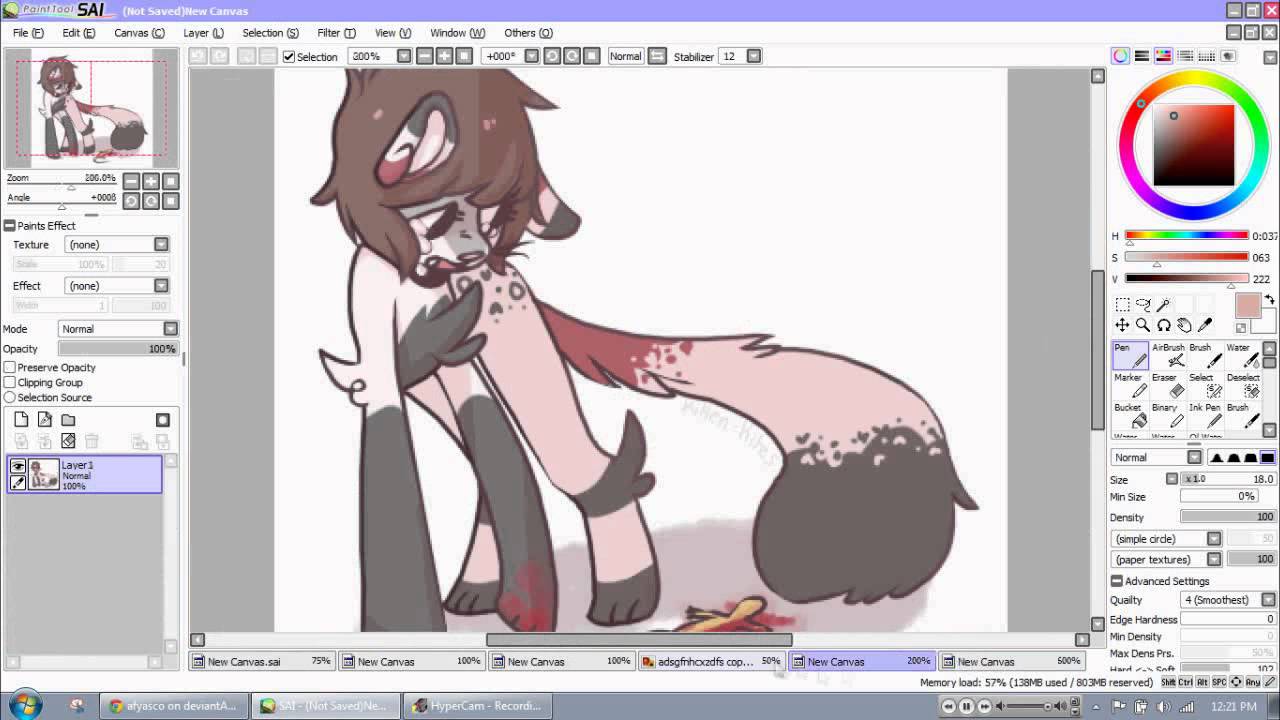The height and width of the screenshot is (720, 1280).
Task: Open HyperCam taskbar button
Action: 476,706
